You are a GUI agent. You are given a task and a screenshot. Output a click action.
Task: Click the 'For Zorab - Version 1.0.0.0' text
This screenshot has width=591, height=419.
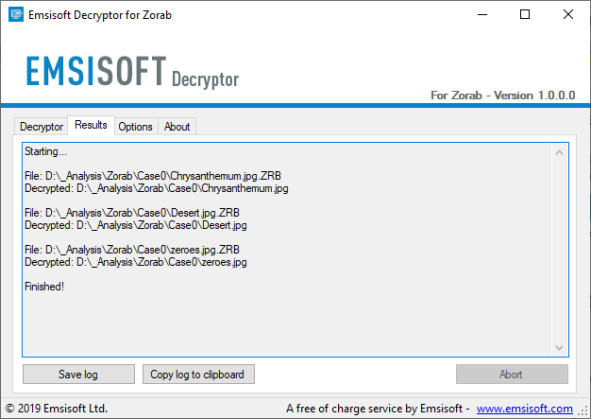click(x=503, y=95)
